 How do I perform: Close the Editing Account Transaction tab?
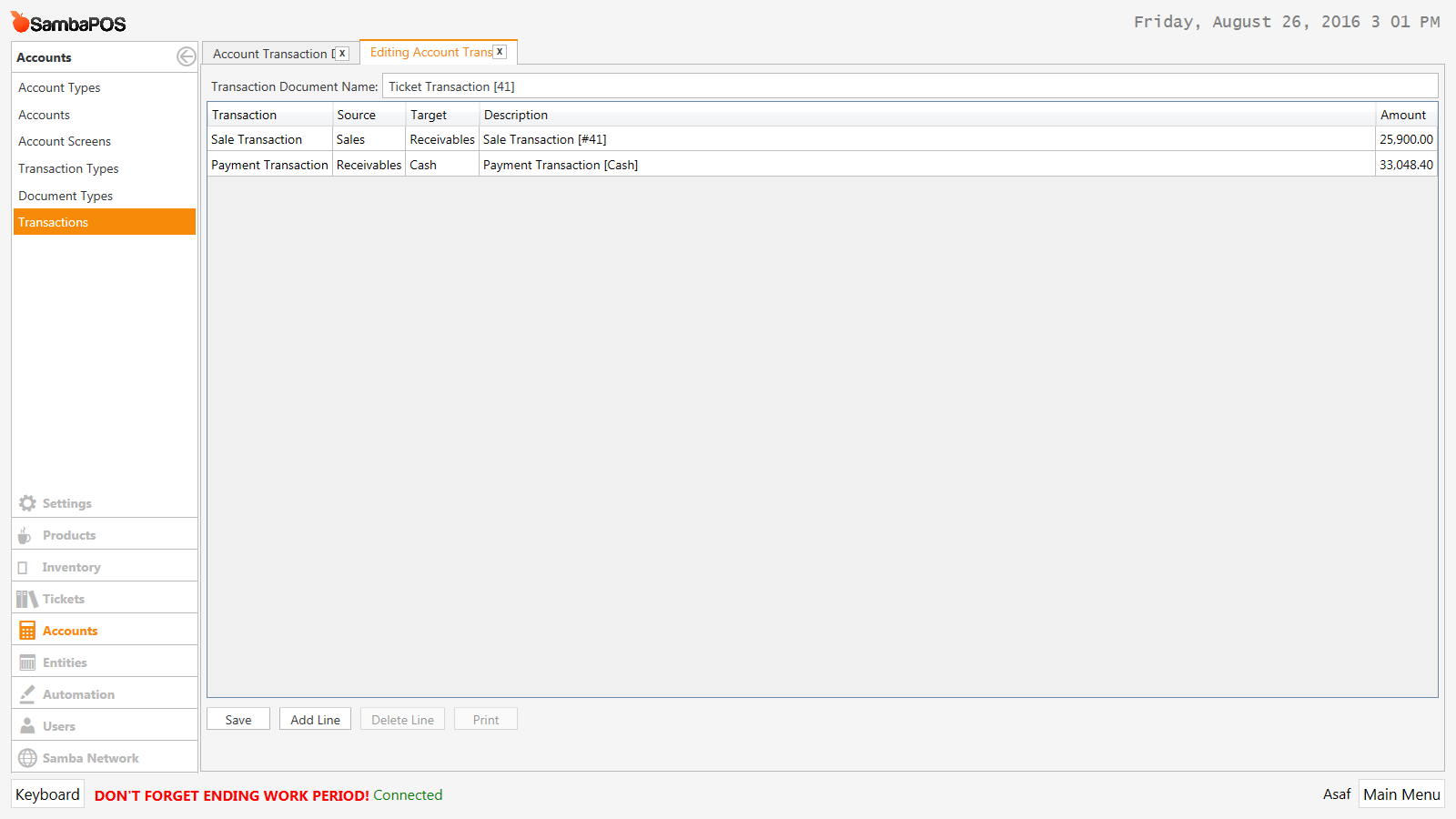500,52
